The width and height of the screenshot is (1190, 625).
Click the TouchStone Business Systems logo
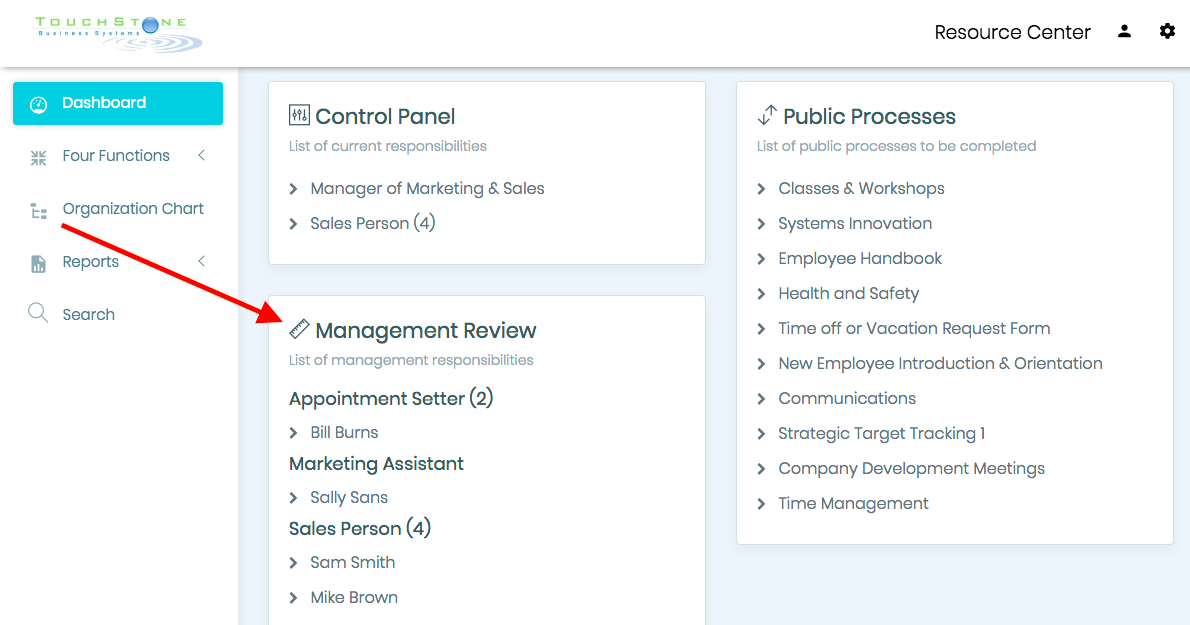[118, 34]
